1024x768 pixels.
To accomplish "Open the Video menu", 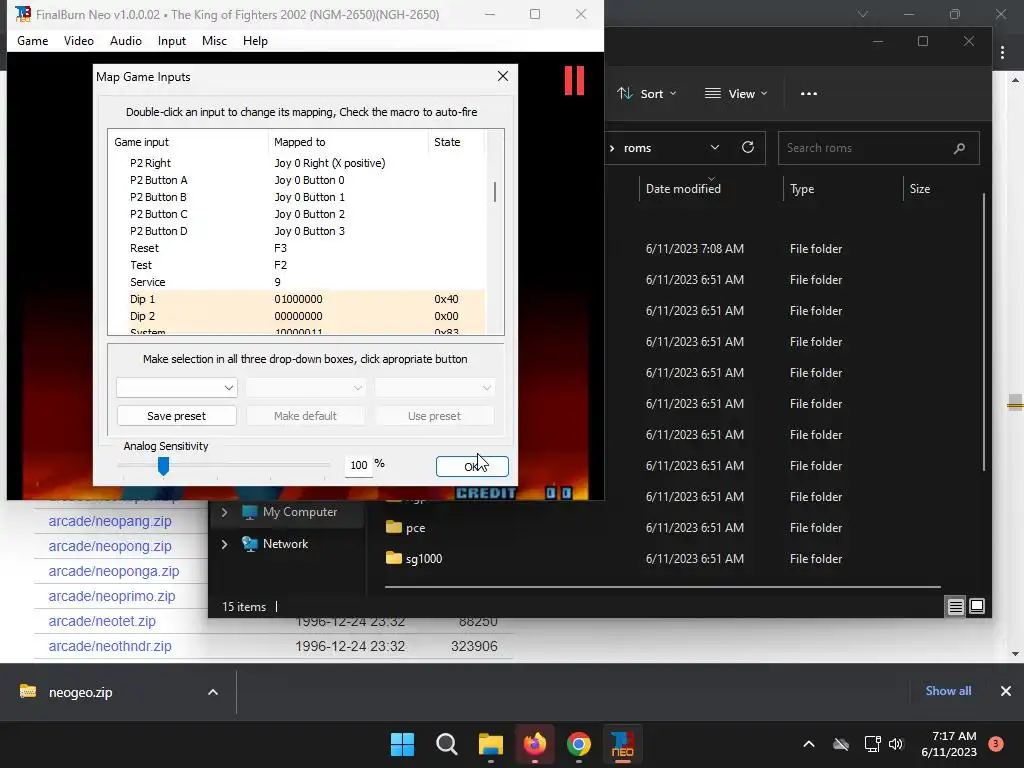I will tap(78, 40).
